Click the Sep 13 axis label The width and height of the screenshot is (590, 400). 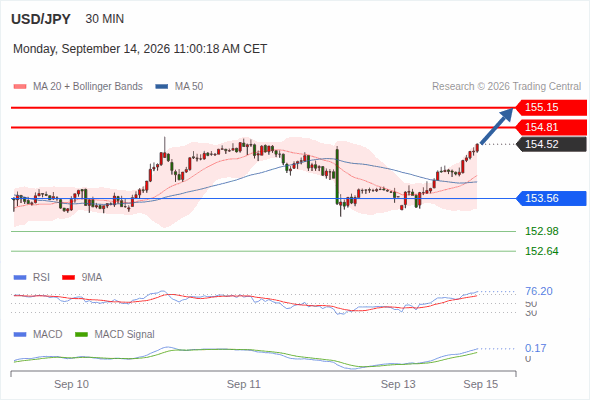398,385
